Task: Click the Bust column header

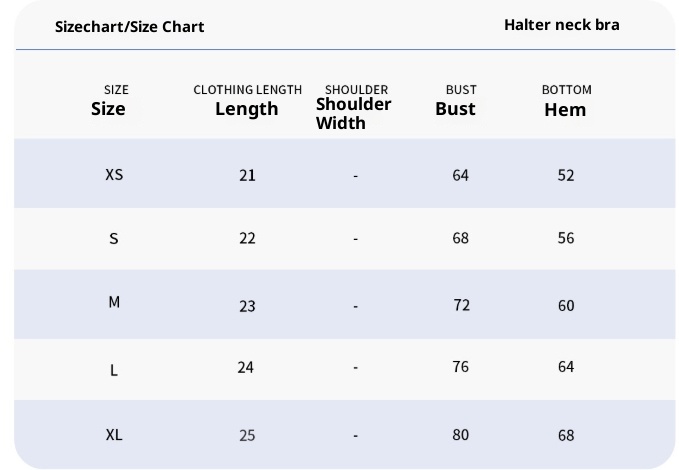Action: (457, 102)
